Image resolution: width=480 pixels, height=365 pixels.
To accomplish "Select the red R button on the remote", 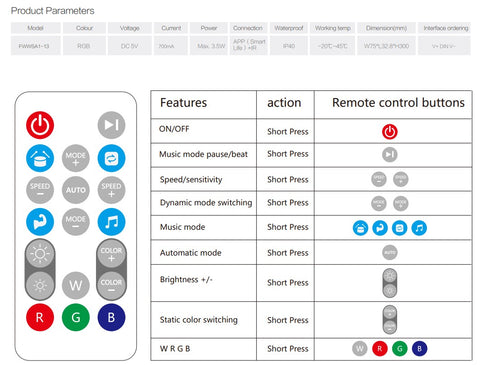I will [x=40, y=317].
